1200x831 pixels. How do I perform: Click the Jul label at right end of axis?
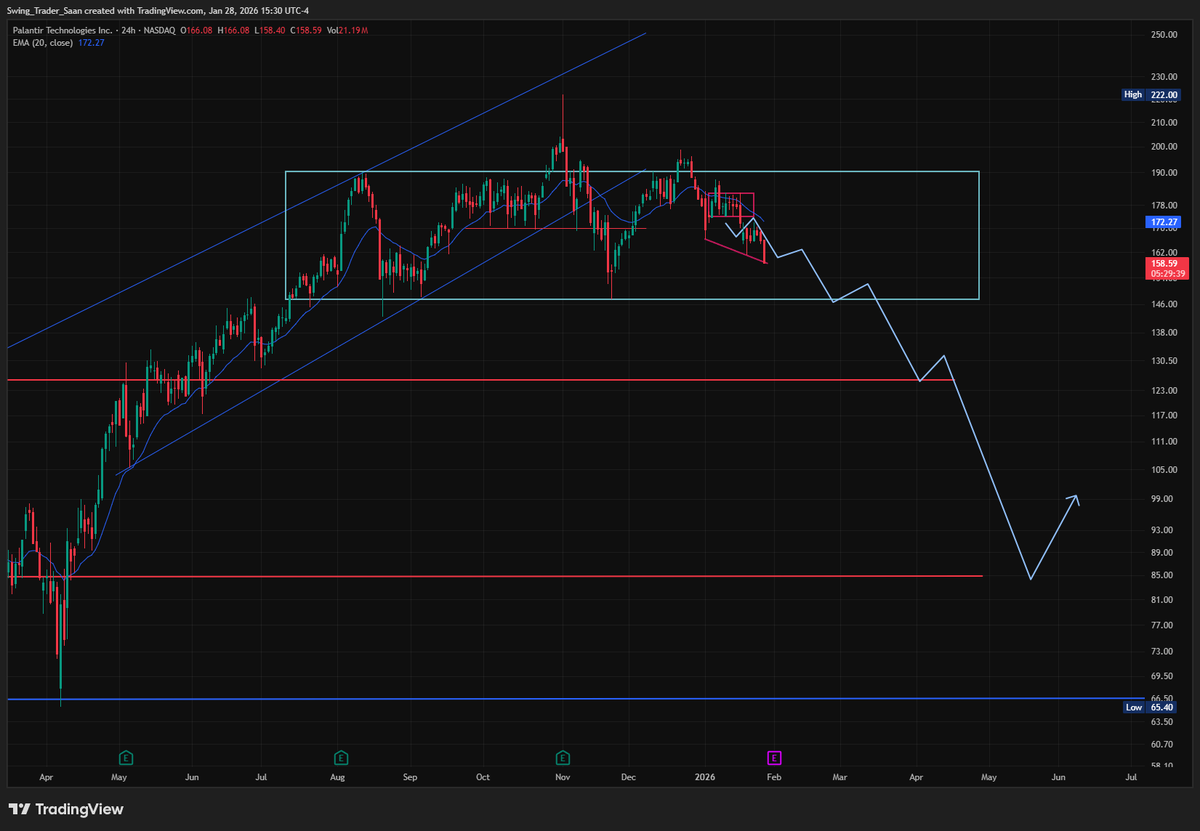click(1131, 776)
